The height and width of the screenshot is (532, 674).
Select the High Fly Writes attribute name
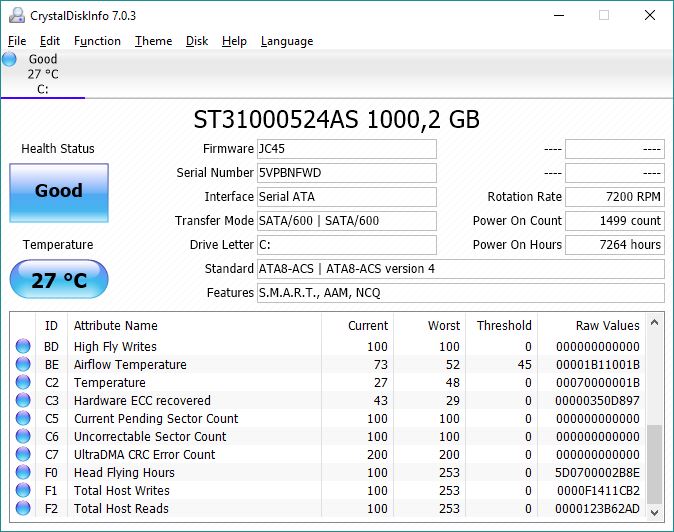click(x=115, y=346)
